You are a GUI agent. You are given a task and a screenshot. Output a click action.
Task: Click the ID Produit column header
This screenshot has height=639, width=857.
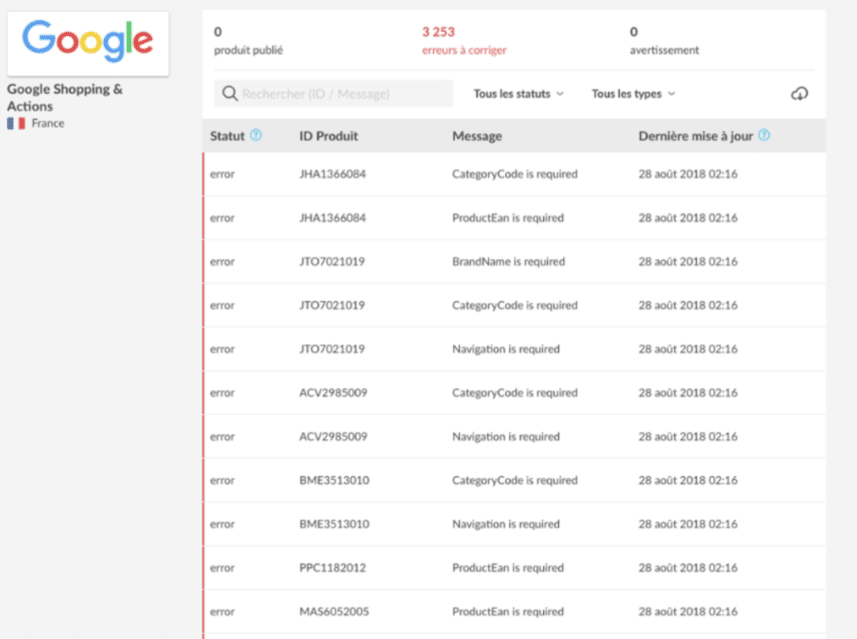[x=328, y=136]
